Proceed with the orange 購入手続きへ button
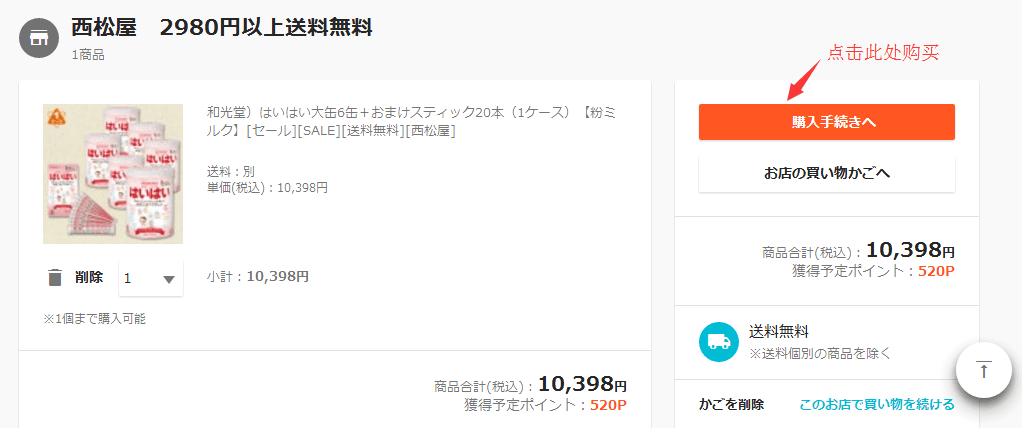Screen dimensions: 1022x428 point(826,122)
